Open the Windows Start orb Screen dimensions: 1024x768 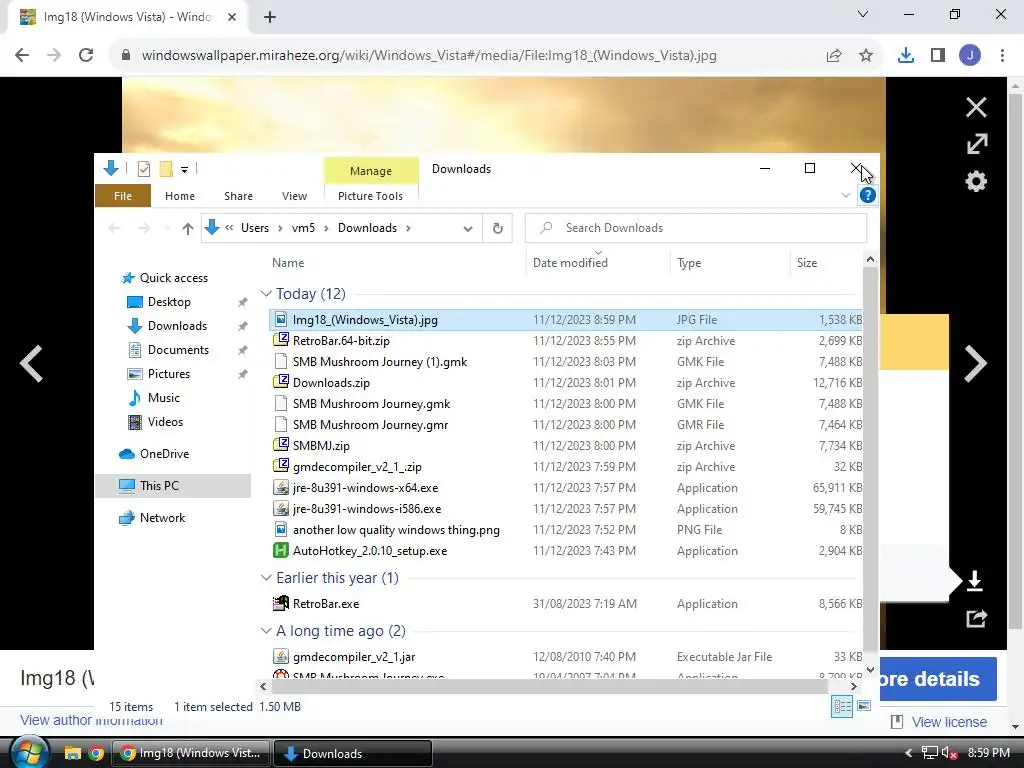point(30,752)
